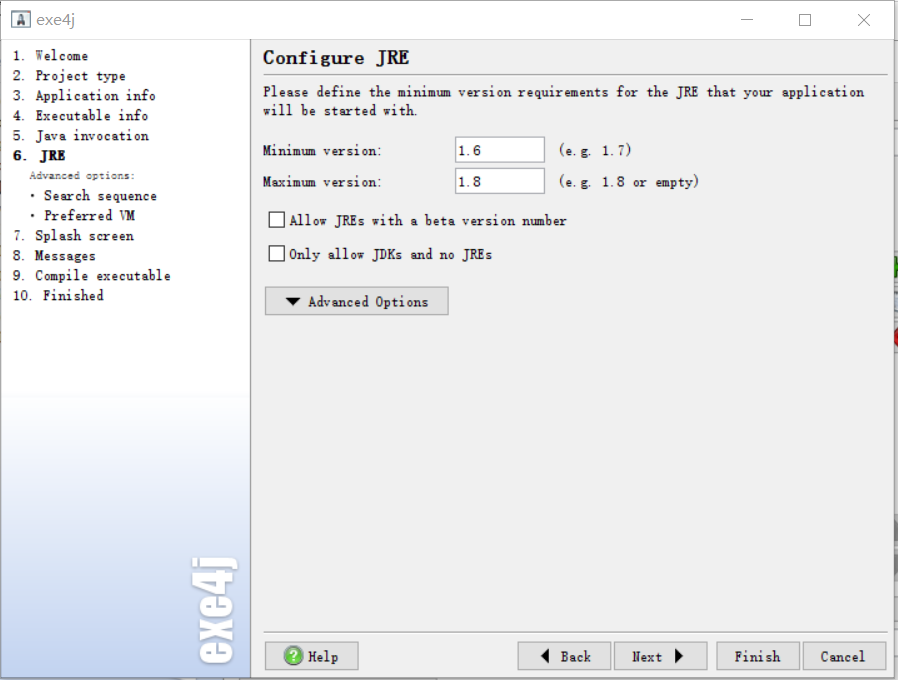Screen dimensions: 898x680
Task: Select step 6 JRE
Action: click(39, 156)
